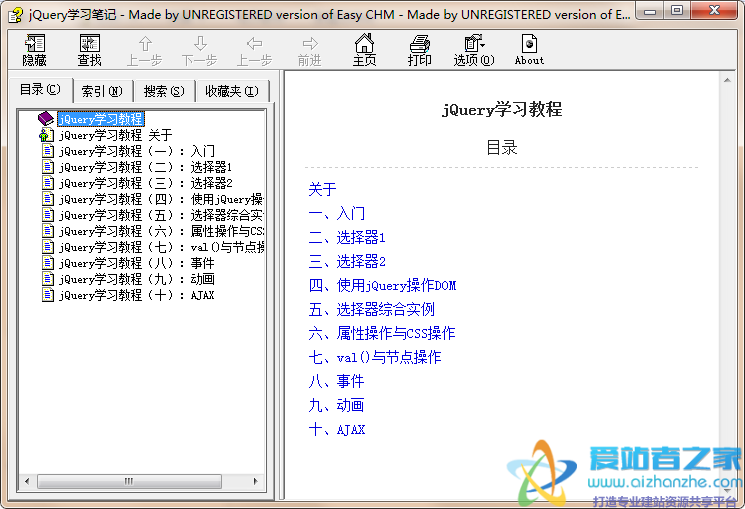Click page icon of （六）：属性操作 row

click(x=48, y=231)
